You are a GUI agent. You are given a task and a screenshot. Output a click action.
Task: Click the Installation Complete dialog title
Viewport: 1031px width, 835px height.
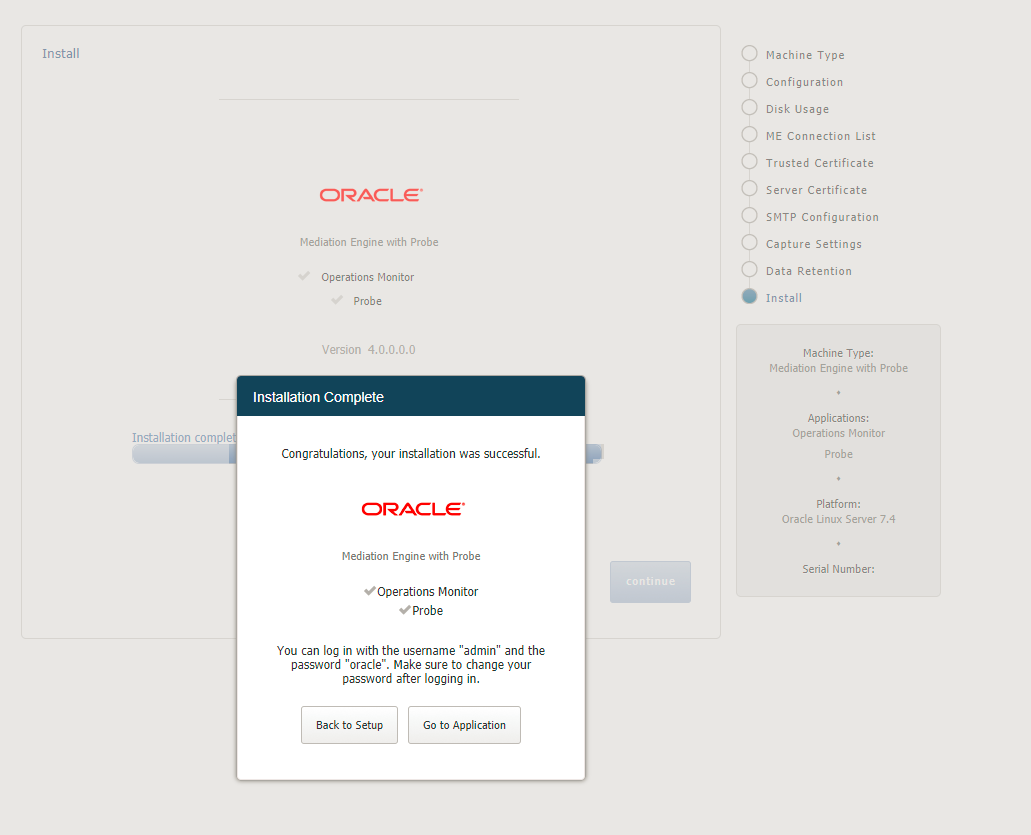point(318,397)
